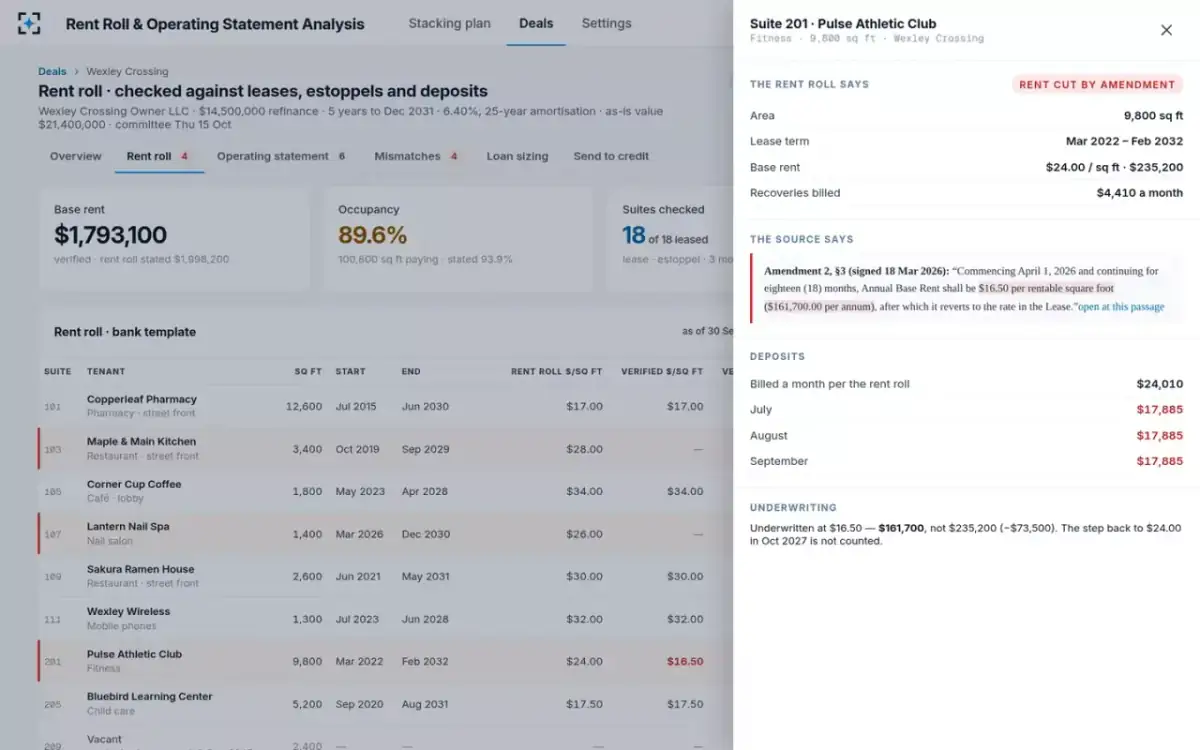This screenshot has width=1200, height=750.
Task: Click the 'Rent cut by amendment' badge
Action: coord(1097,85)
